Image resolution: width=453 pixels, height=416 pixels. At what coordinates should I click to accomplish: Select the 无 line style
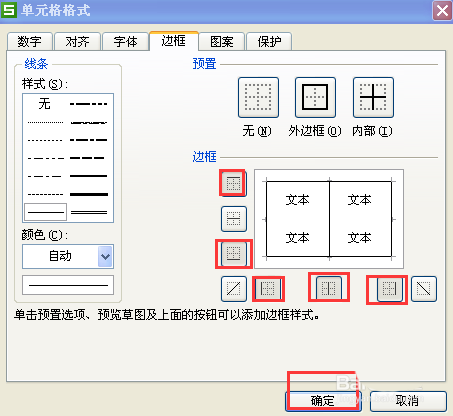click(x=45, y=104)
